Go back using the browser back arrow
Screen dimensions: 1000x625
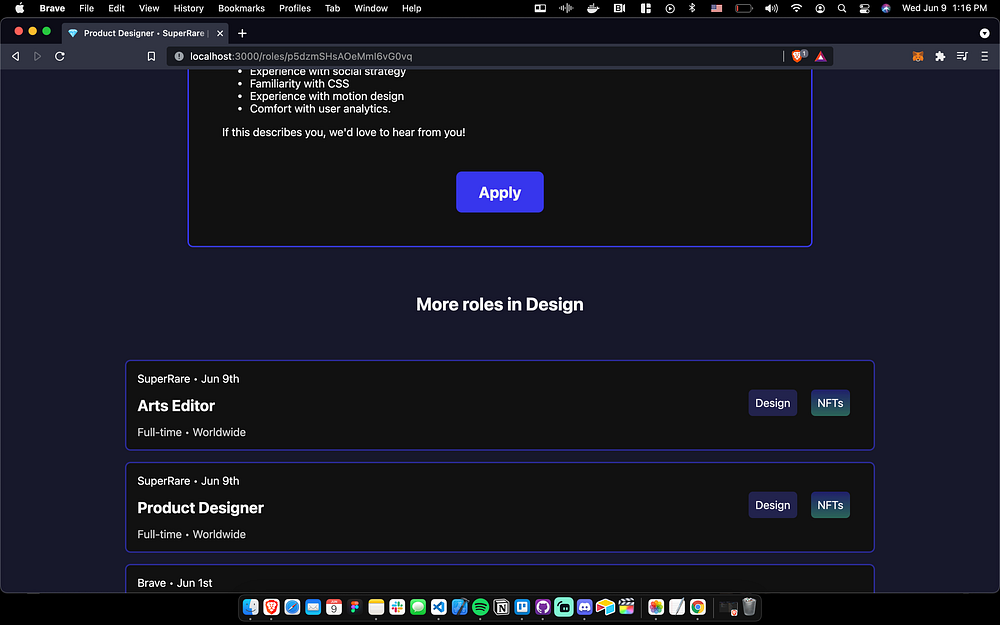[x=16, y=56]
